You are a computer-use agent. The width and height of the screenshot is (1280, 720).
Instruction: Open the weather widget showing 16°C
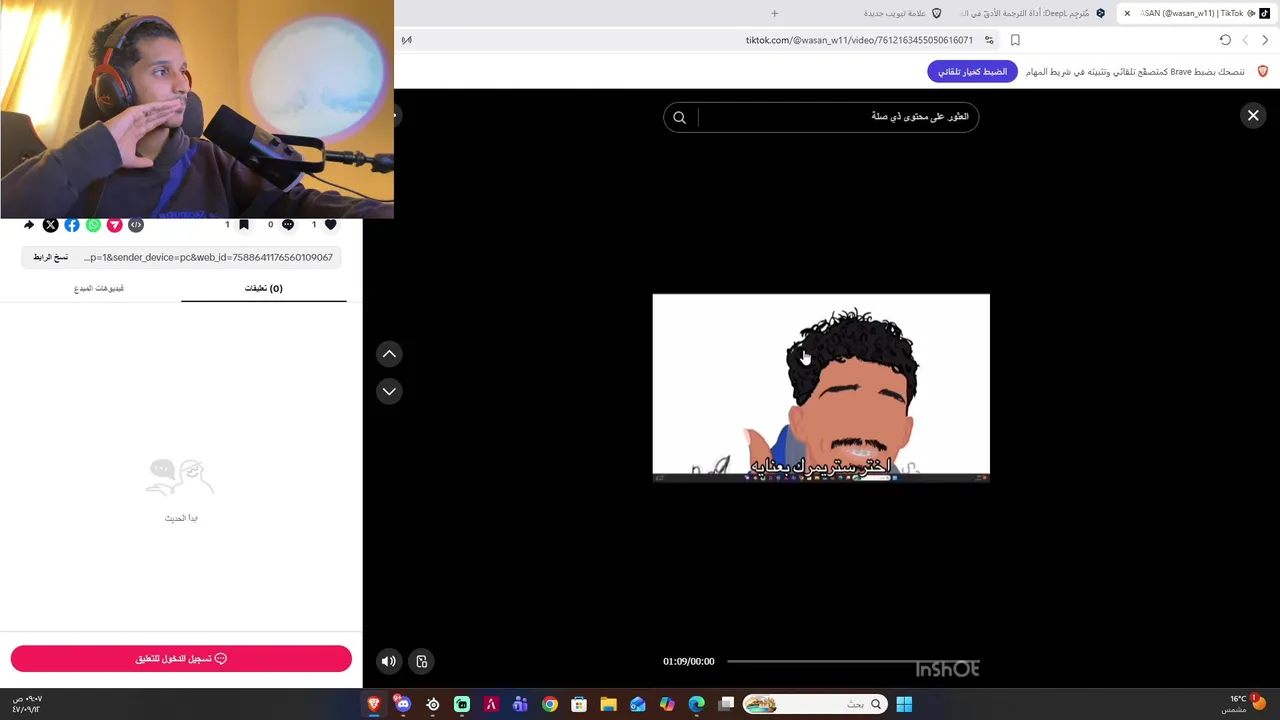[1244, 703]
